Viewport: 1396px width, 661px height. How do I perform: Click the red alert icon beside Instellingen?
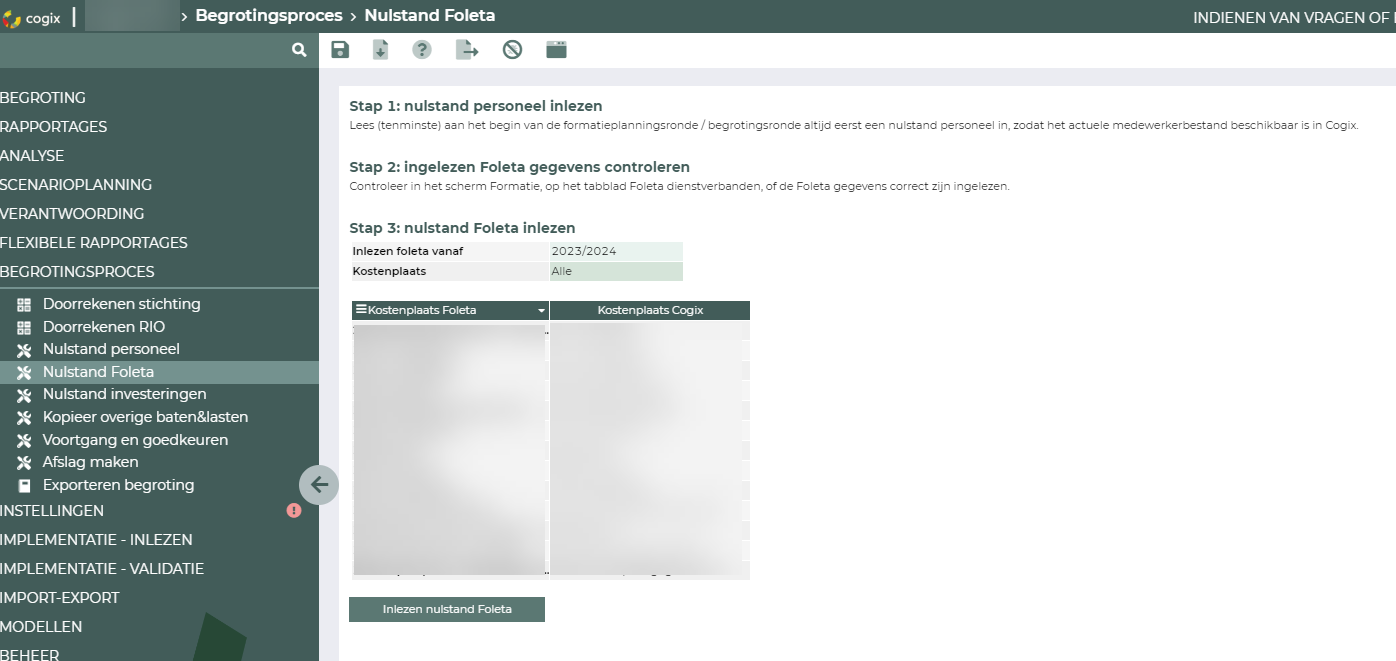[294, 511]
